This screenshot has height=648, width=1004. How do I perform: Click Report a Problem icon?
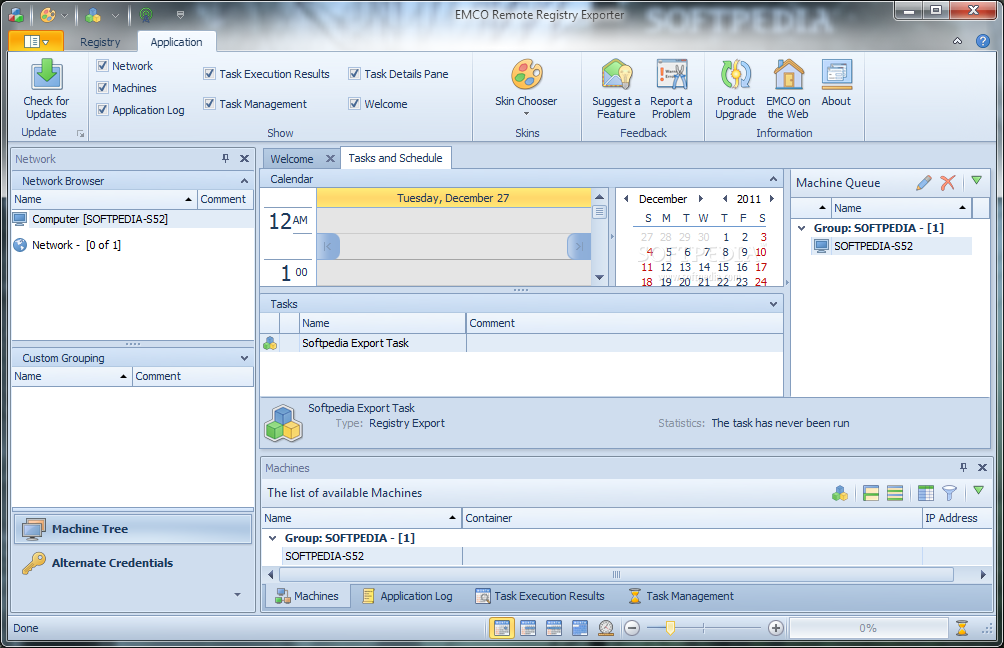671,75
